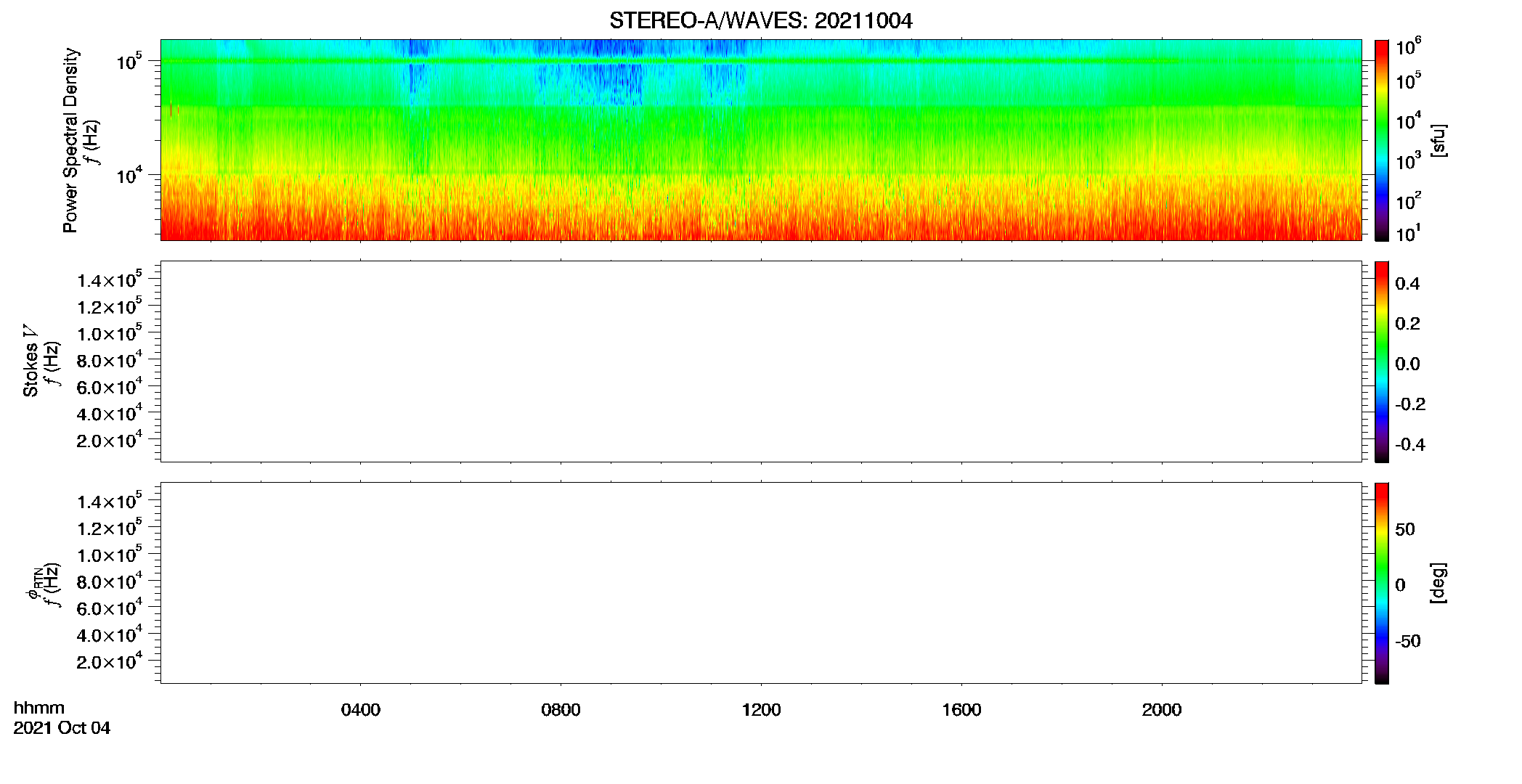Click the 6.0×10^4 tick on the φ RTN axis
This screenshot has height=784, width=1522.
tap(109, 608)
